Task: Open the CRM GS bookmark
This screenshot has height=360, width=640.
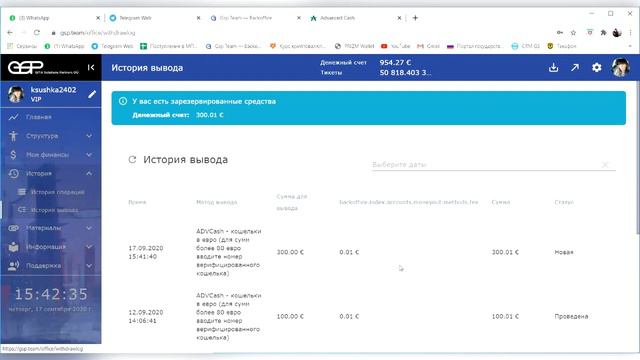Action: 525,46
